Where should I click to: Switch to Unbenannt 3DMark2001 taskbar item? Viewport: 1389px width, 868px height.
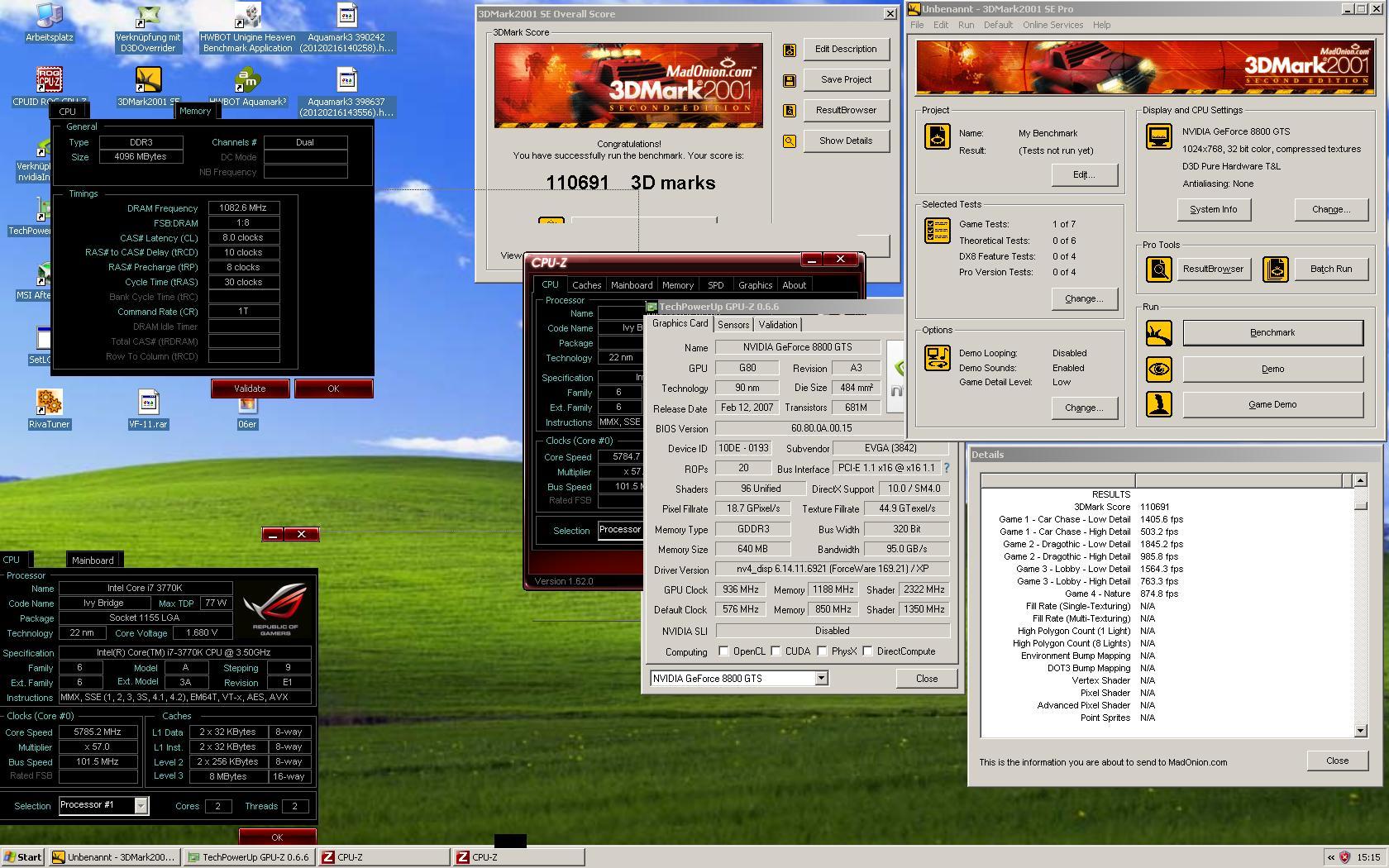(113, 857)
